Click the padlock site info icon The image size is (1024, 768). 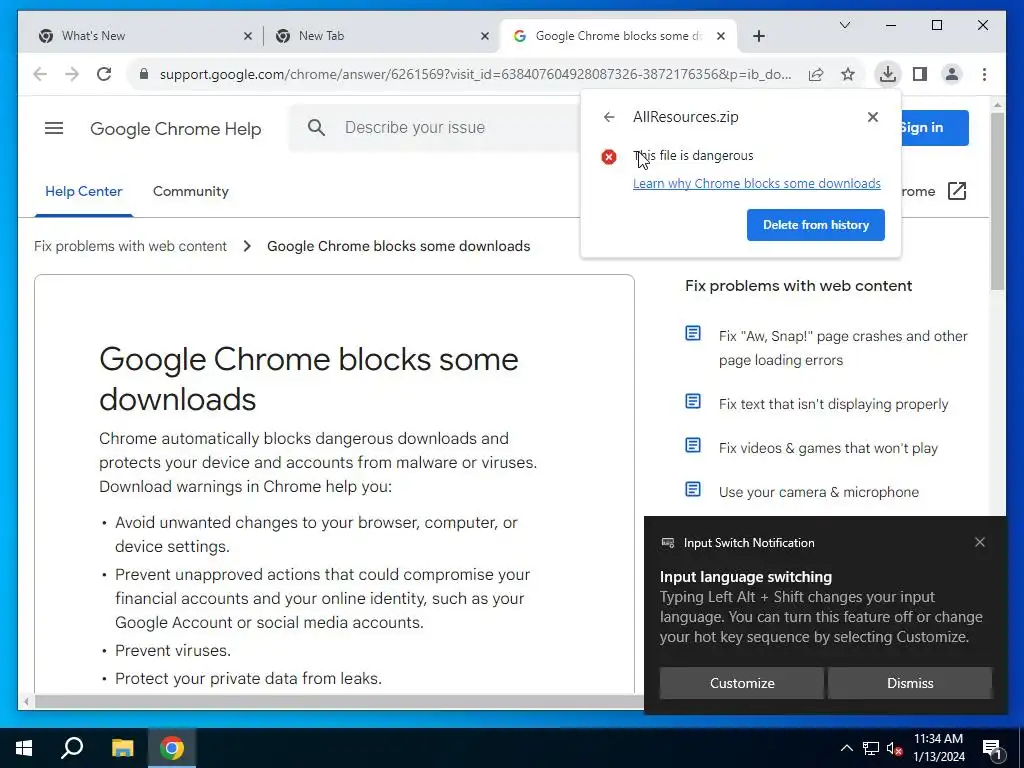tap(144, 74)
